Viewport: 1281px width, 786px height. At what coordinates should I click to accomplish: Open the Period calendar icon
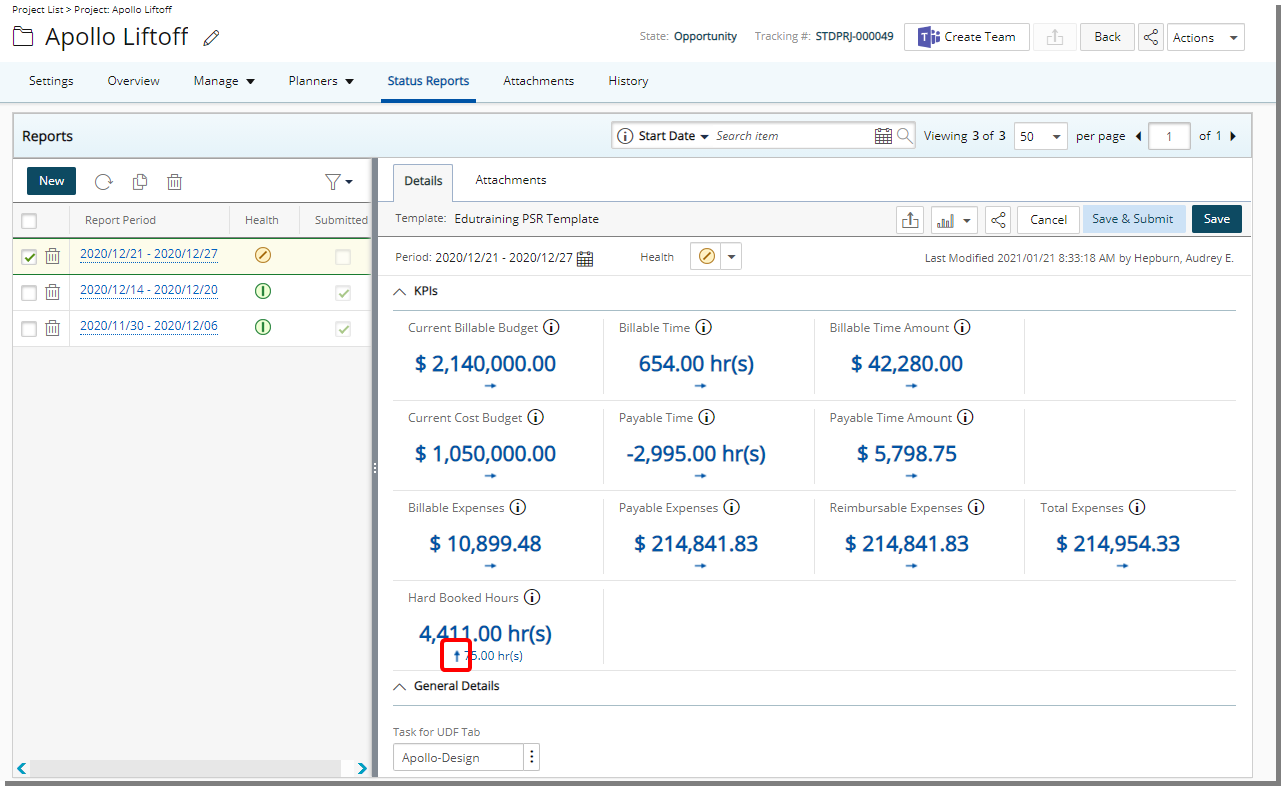[585, 258]
